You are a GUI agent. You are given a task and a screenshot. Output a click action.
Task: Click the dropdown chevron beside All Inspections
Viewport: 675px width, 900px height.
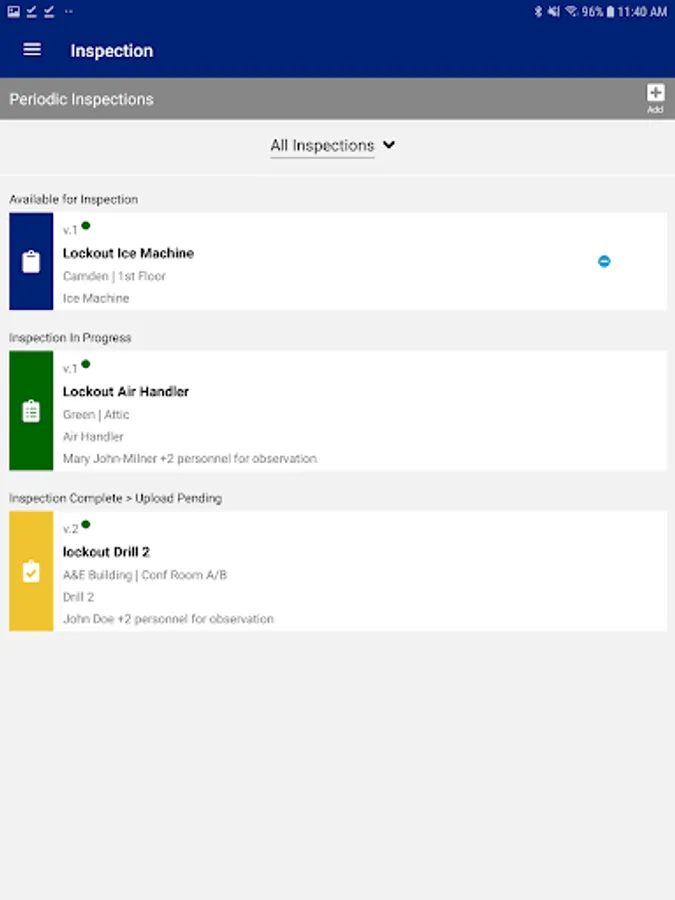click(389, 145)
